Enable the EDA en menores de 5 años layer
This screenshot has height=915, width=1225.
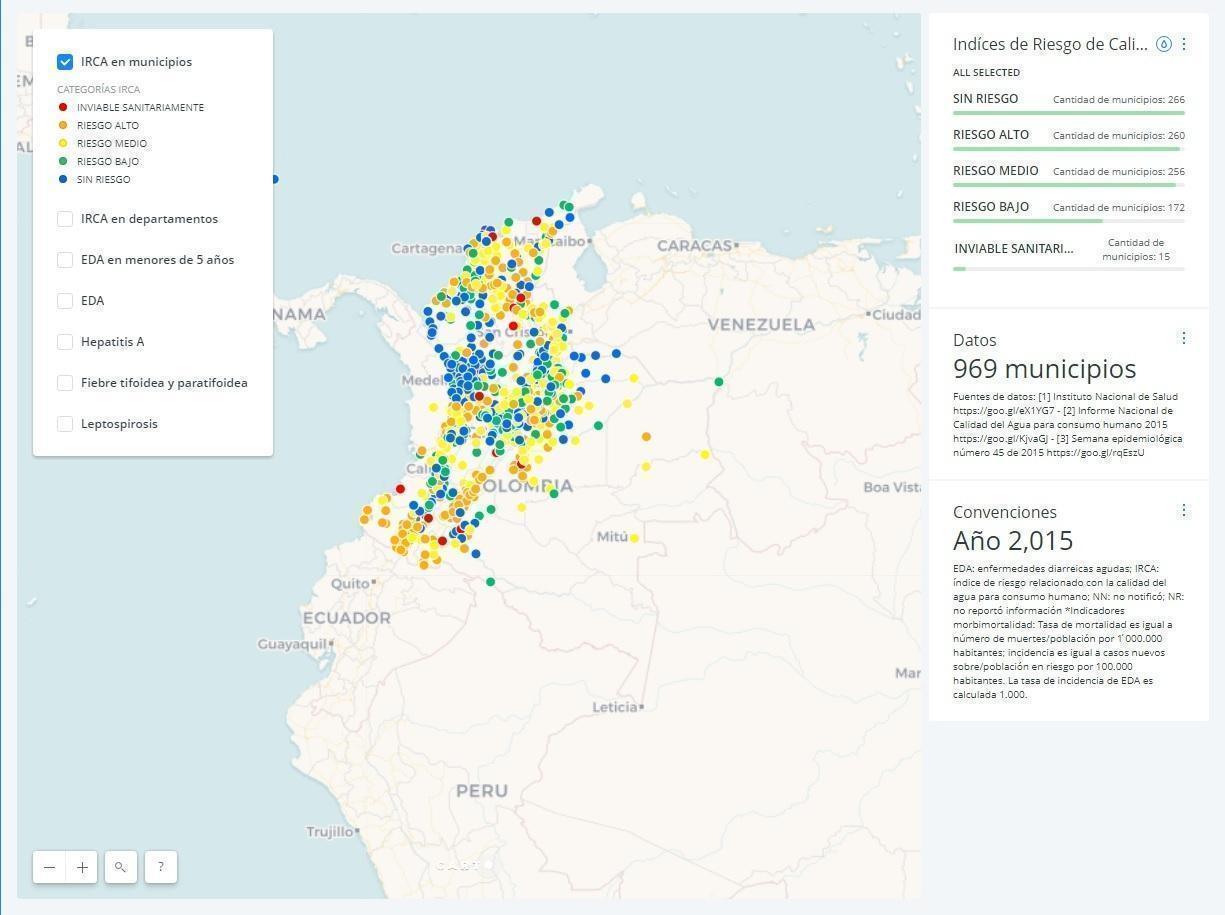[65, 259]
